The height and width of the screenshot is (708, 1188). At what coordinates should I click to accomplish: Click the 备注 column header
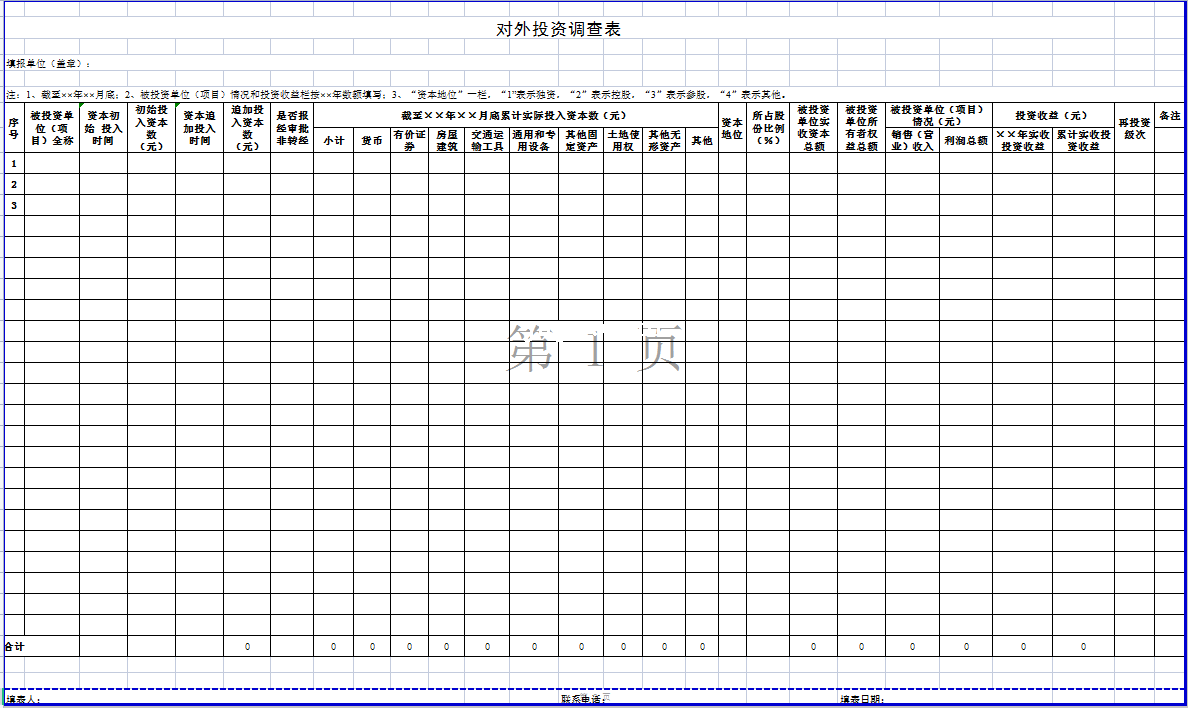(x=1170, y=116)
